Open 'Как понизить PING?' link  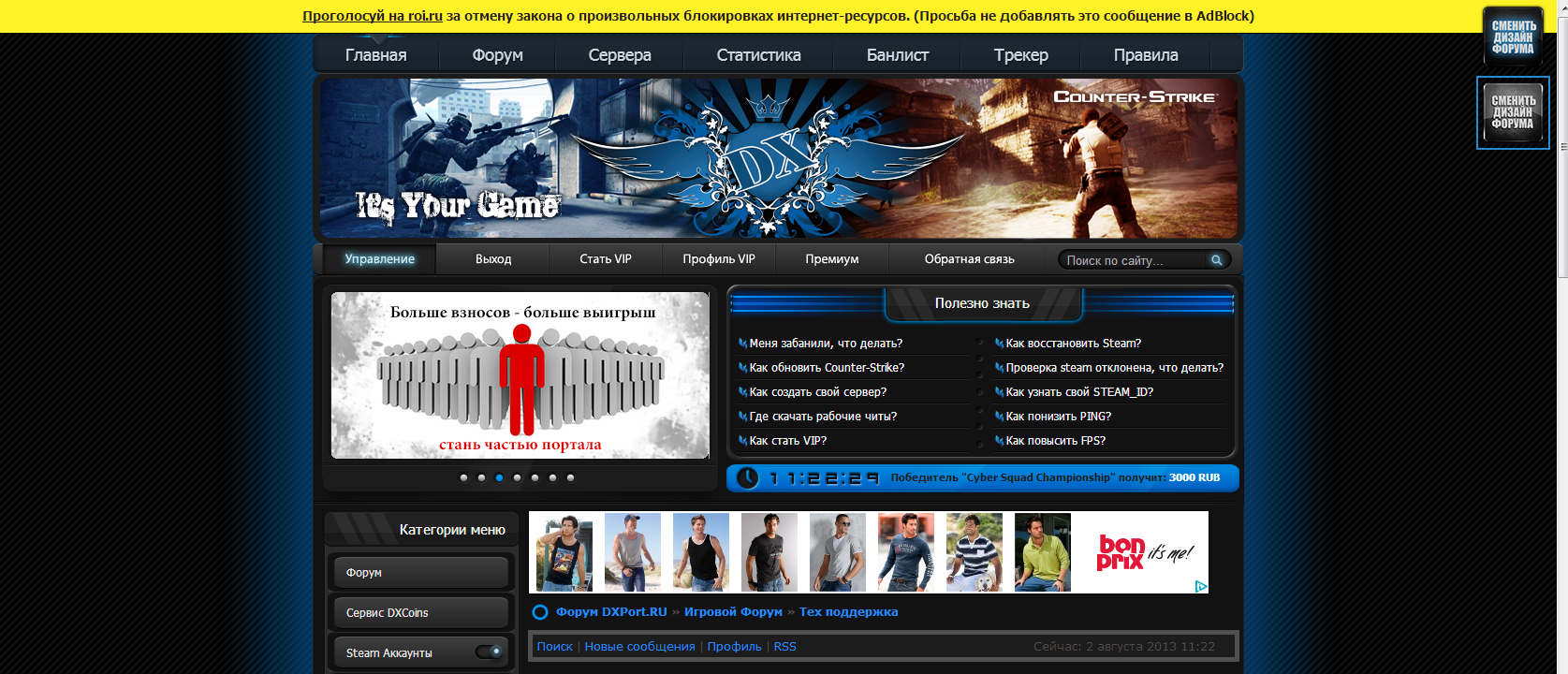click(1059, 417)
